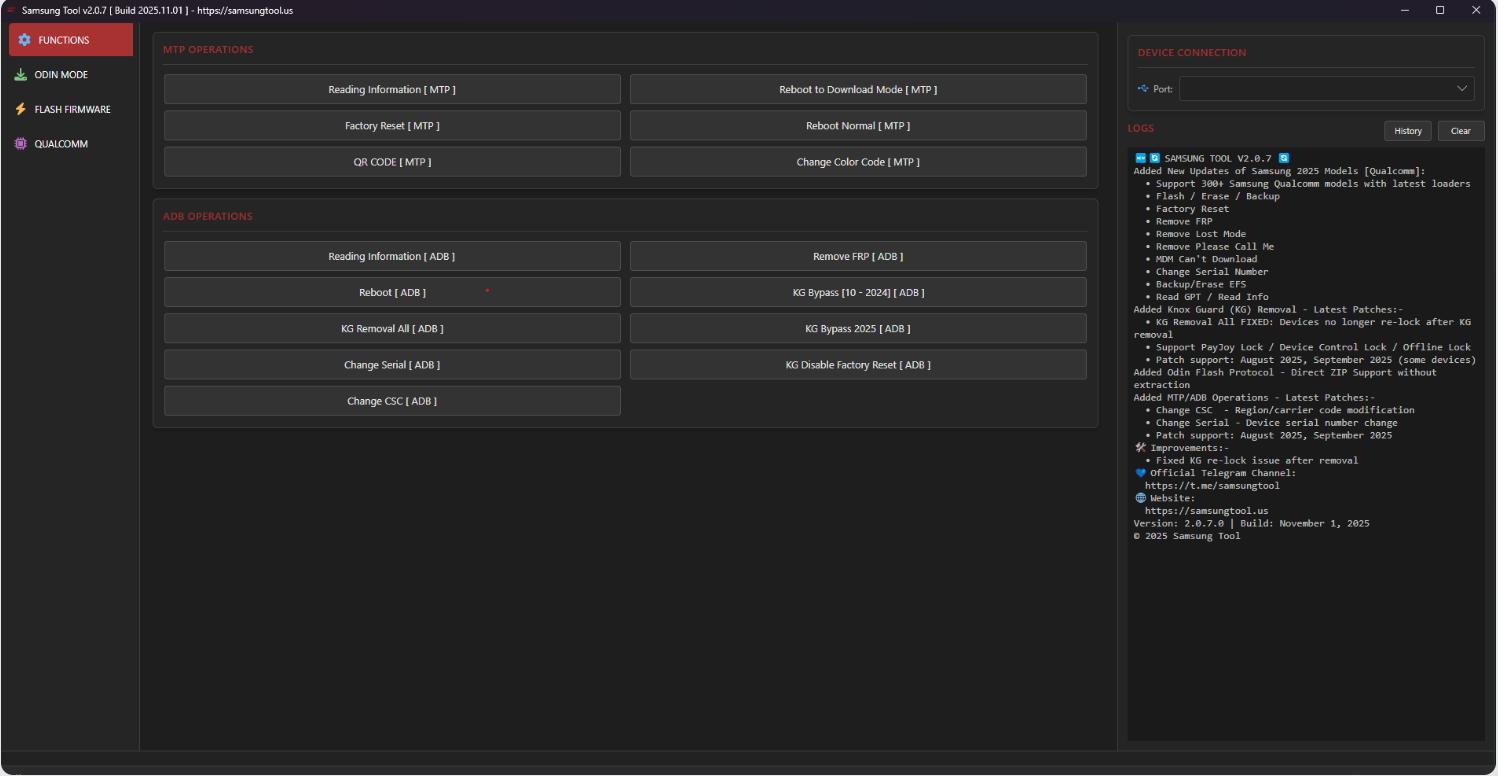The height and width of the screenshot is (776, 1498).
Task: Click Remove FRP [ ADB ]
Action: 858,257
